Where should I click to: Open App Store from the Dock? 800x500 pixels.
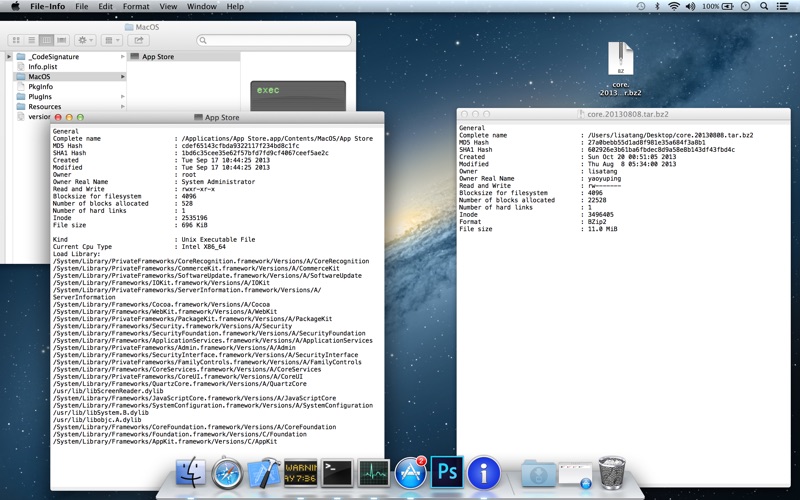pyautogui.click(x=411, y=472)
